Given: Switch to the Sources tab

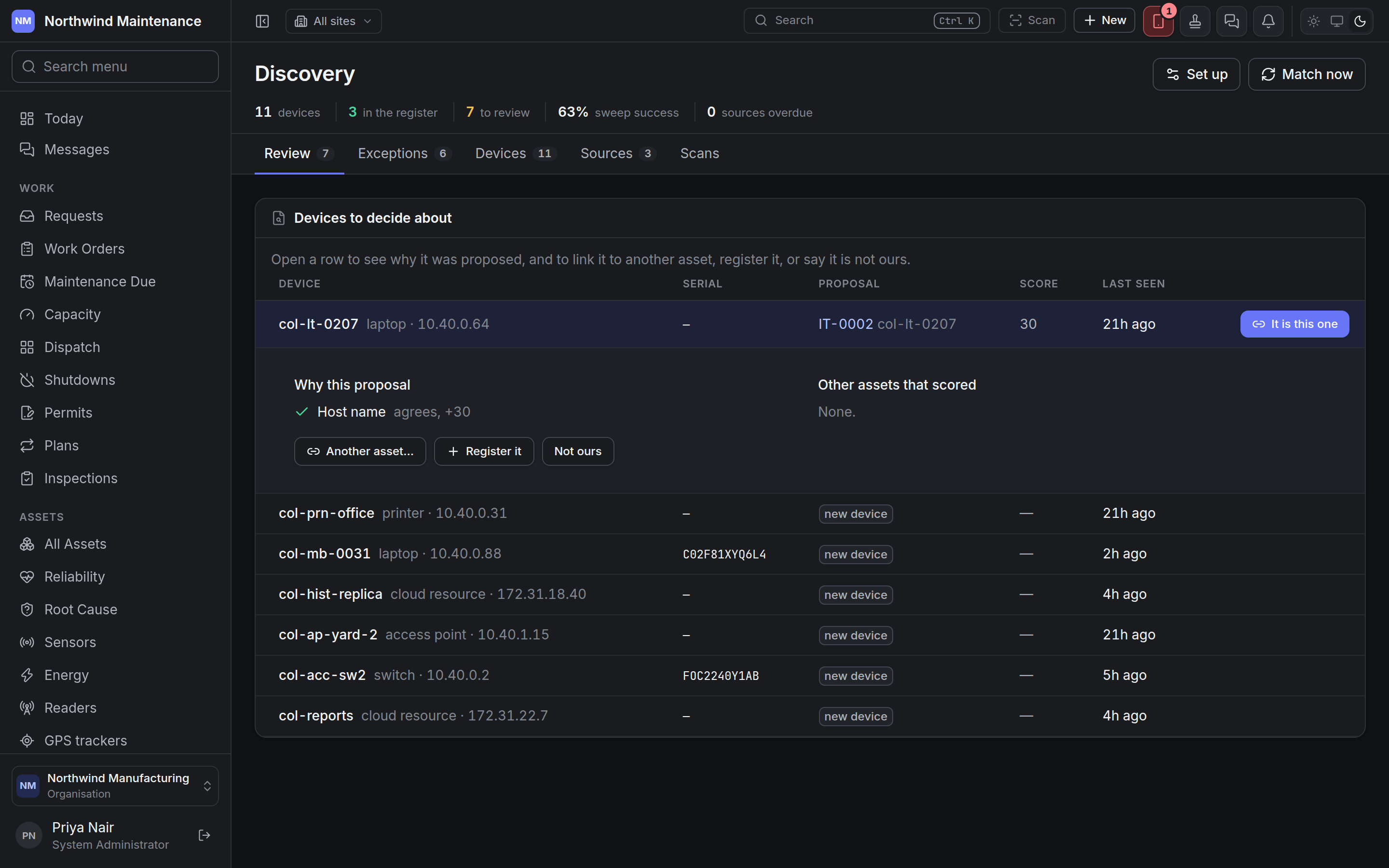Looking at the screenshot, I should tap(618, 153).
